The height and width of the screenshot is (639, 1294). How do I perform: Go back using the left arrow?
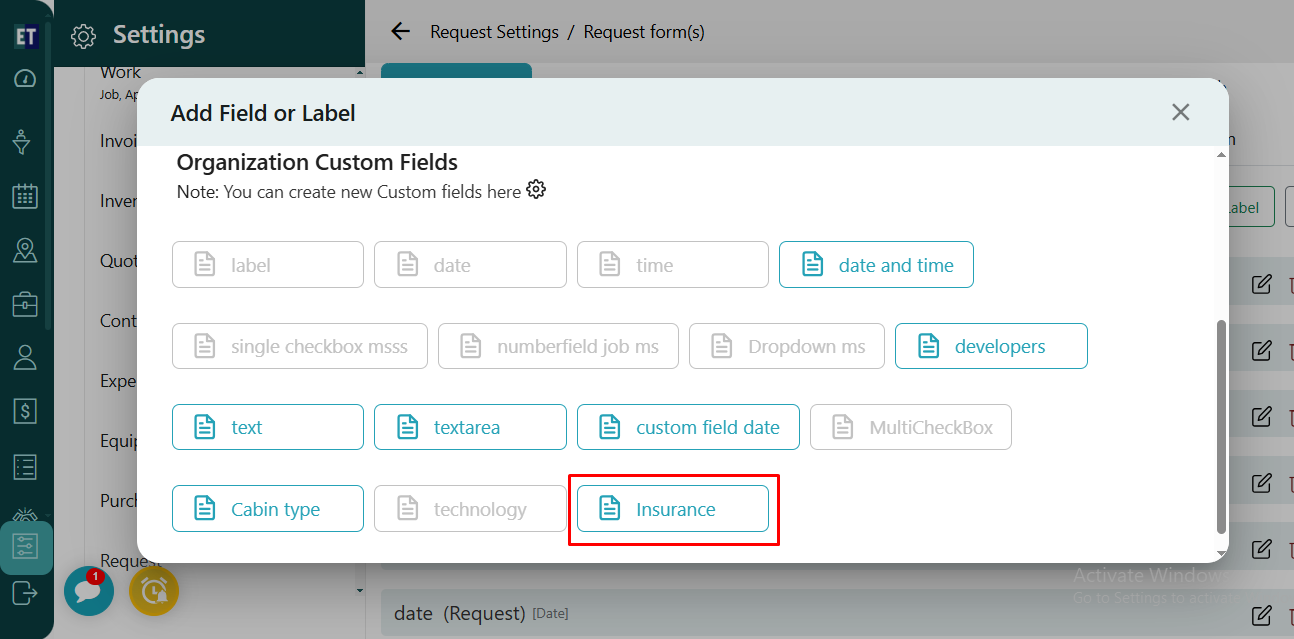(x=400, y=32)
